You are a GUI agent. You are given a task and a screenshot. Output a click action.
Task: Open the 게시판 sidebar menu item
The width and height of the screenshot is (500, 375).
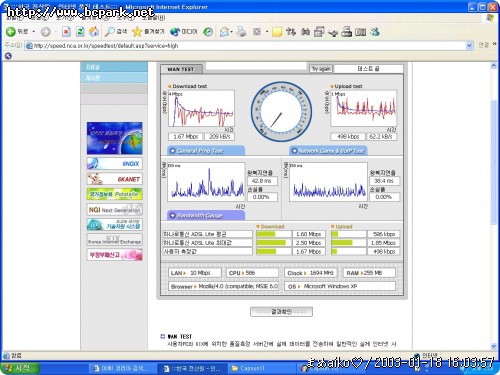point(114,78)
